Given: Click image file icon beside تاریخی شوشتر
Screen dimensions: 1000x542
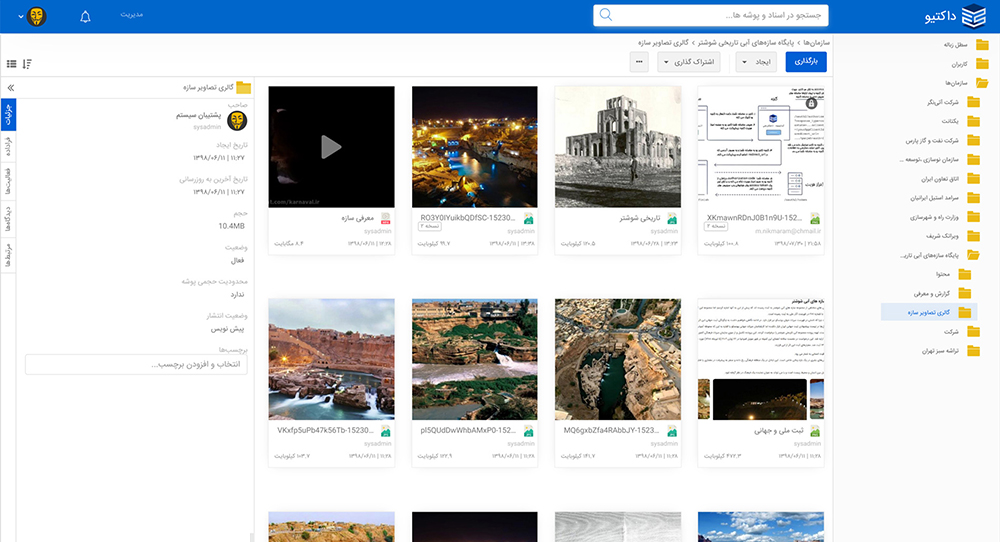Looking at the screenshot, I should (672, 219).
